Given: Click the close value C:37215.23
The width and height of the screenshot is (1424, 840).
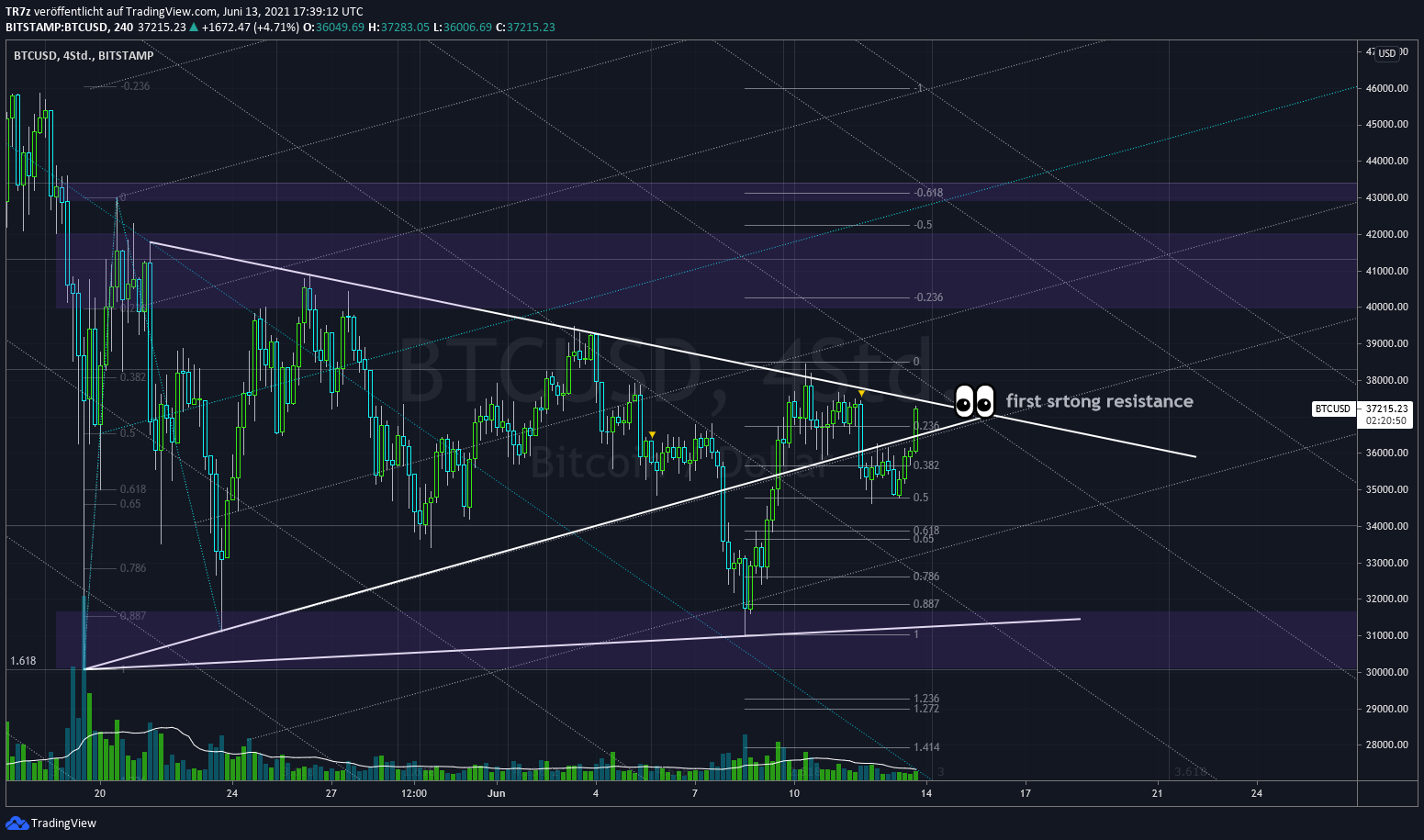Looking at the screenshot, I should [x=525, y=27].
